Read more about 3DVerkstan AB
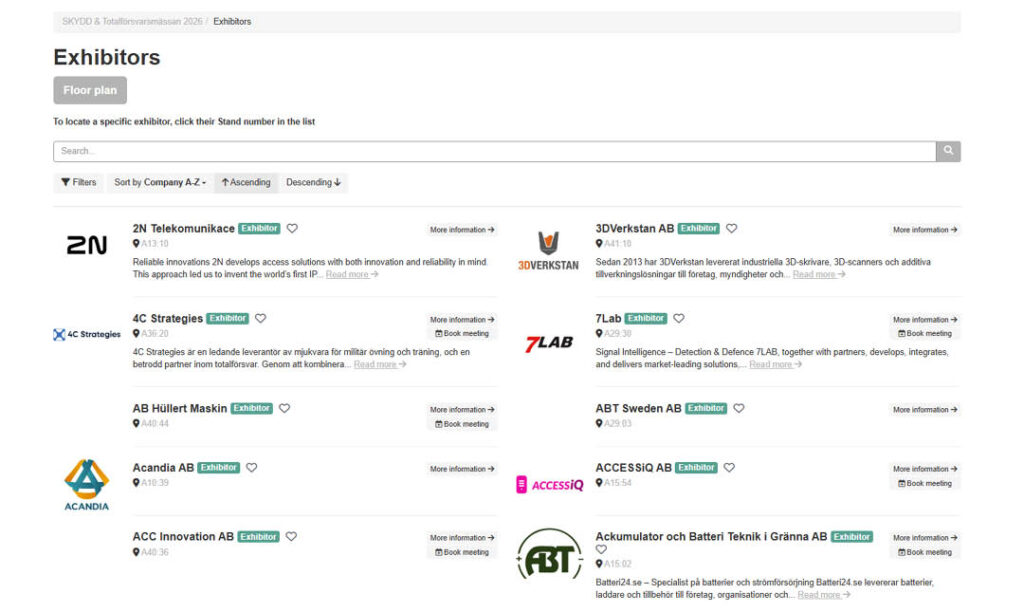Screen dimensions: 1024x612 819,275
